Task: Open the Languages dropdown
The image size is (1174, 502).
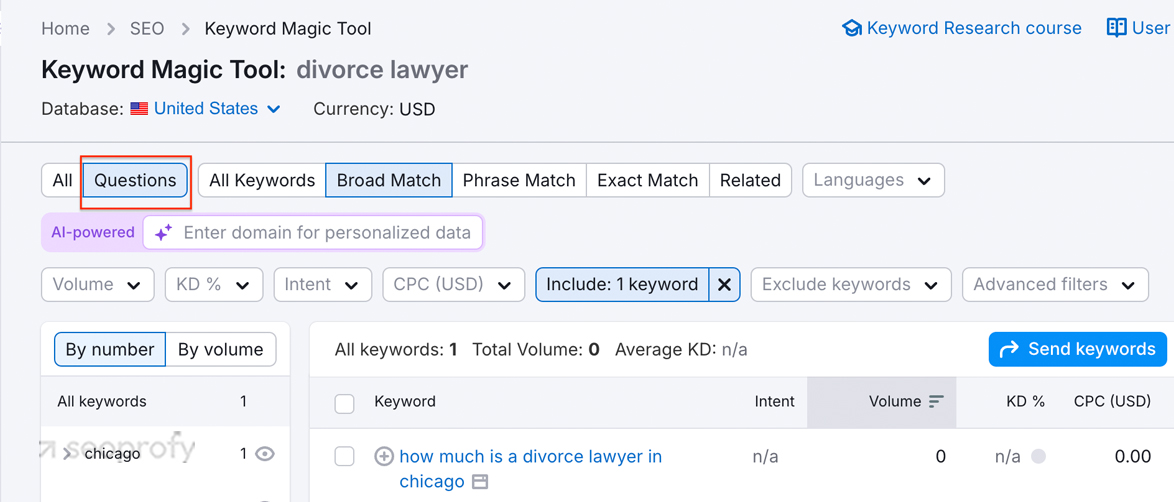Action: (x=873, y=181)
